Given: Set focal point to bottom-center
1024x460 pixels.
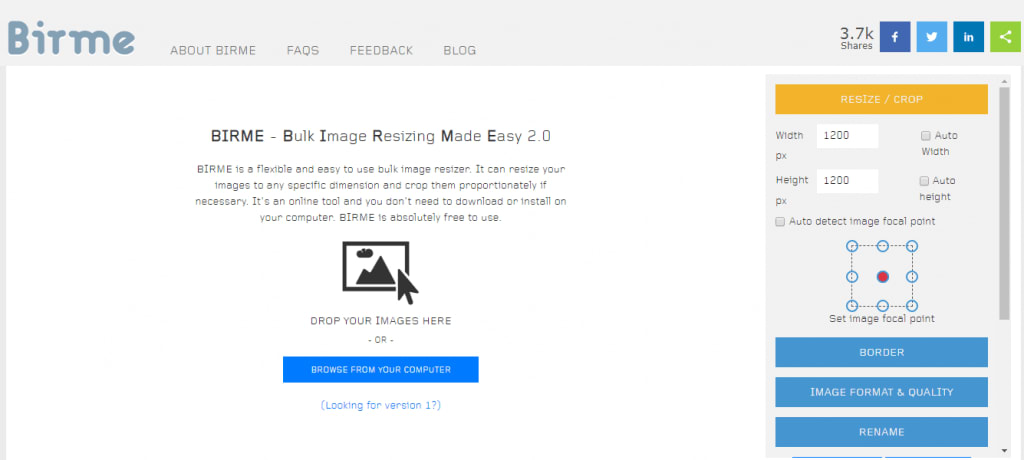Looking at the screenshot, I should pyautogui.click(x=882, y=306).
